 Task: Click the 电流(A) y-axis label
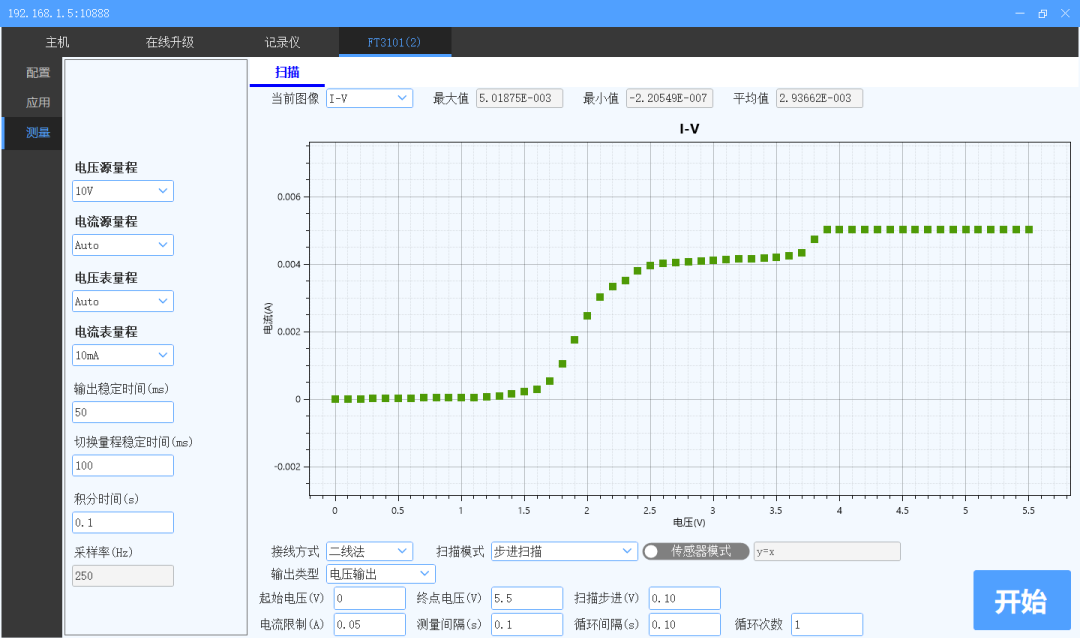(268, 318)
